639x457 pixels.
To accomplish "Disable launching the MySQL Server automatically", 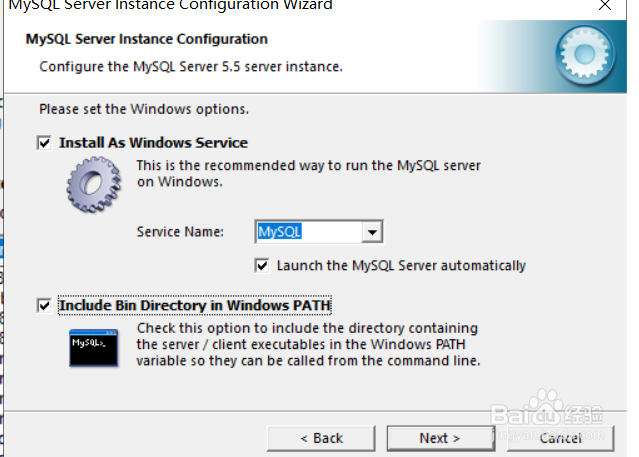I will (x=262, y=266).
